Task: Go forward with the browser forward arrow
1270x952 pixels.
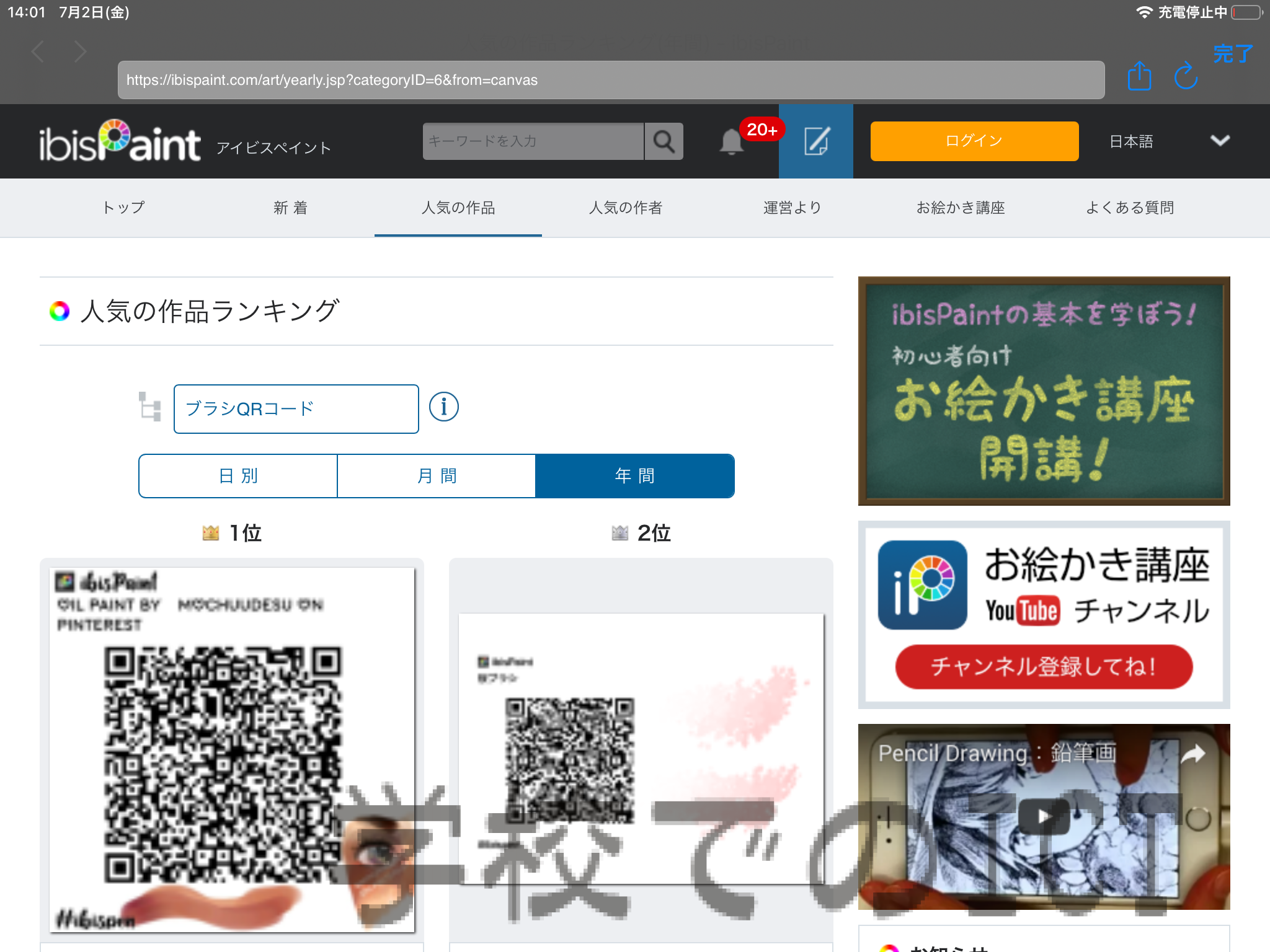Action: pos(80,51)
